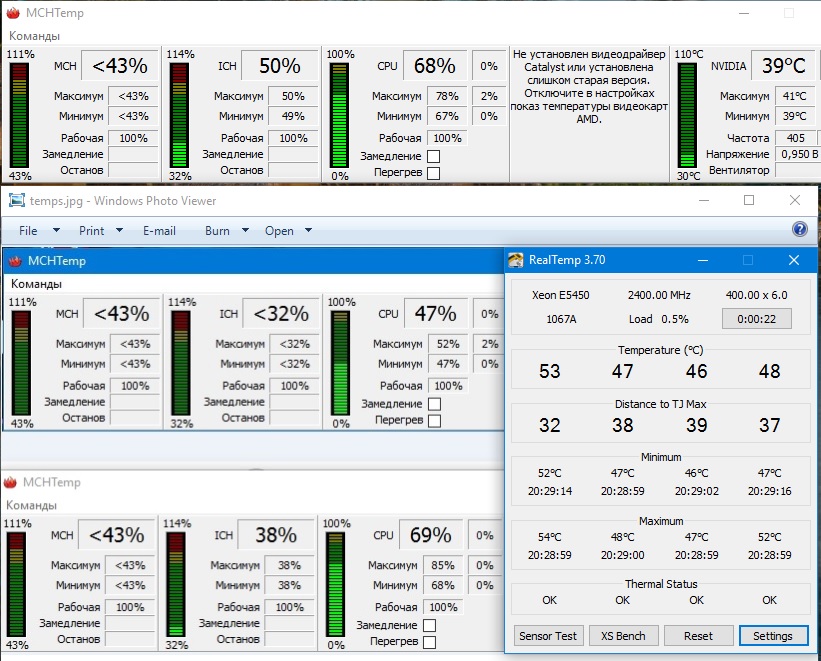The height and width of the screenshot is (661, 821).
Task: Close the RealTemp 3.70 window
Action: (794, 260)
